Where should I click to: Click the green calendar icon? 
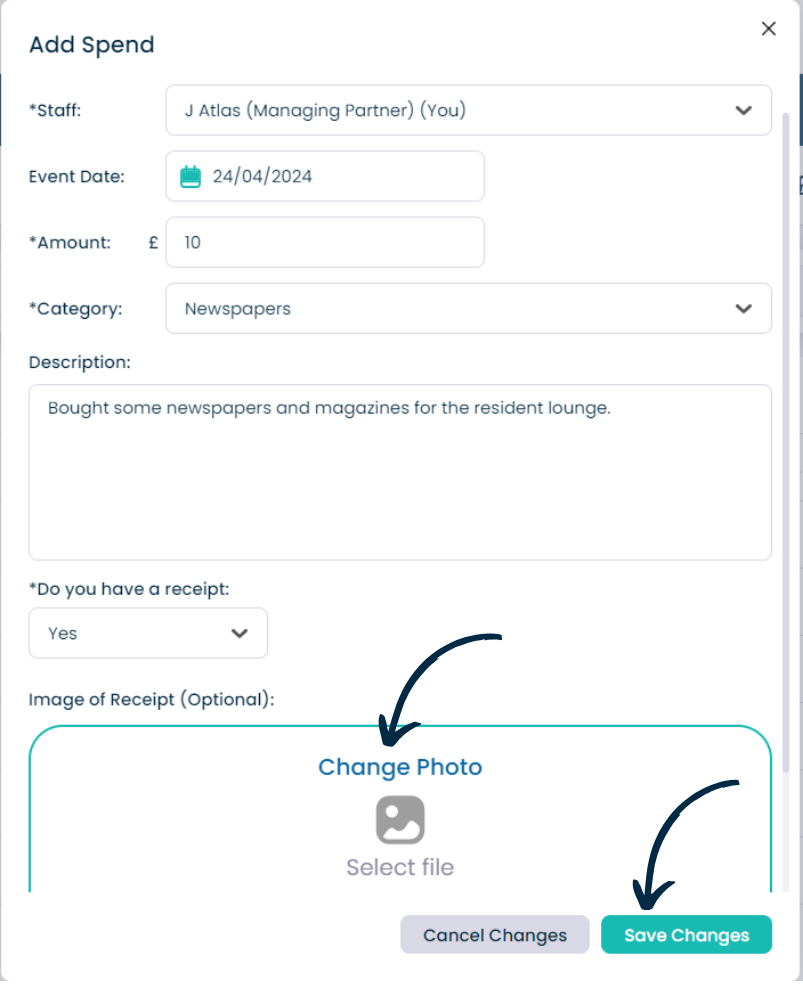click(190, 176)
